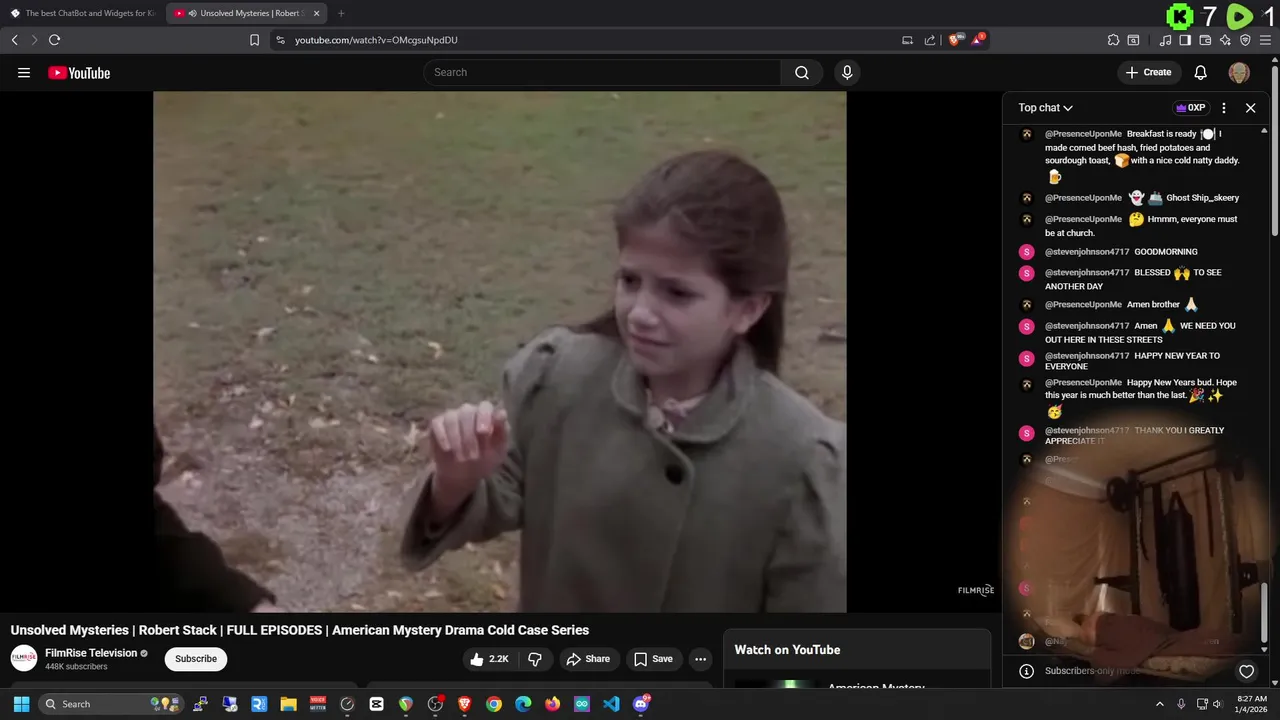1280x720 pixels.
Task: Open Google Chrome from taskbar
Action: 494,704
